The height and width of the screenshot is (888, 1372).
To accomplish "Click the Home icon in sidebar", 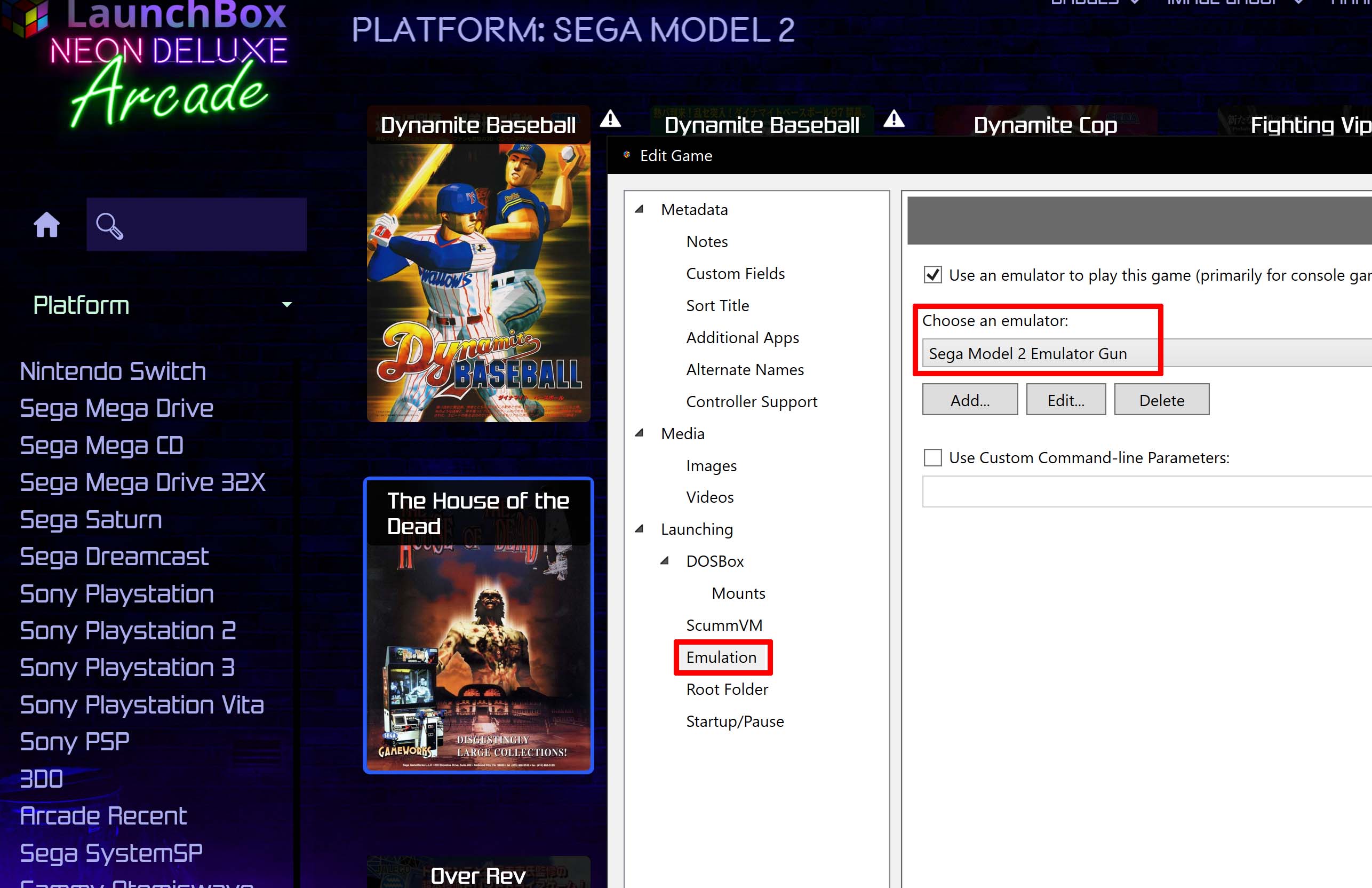I will 46,225.
